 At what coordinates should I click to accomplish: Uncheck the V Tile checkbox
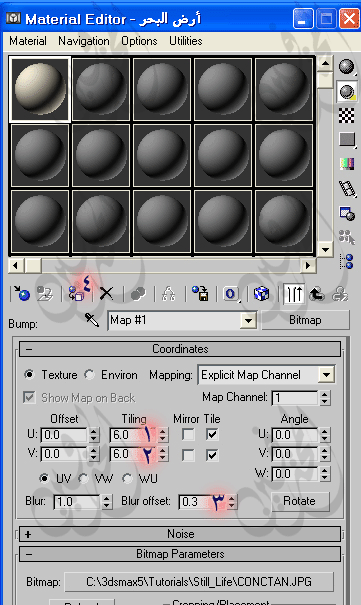point(212,455)
